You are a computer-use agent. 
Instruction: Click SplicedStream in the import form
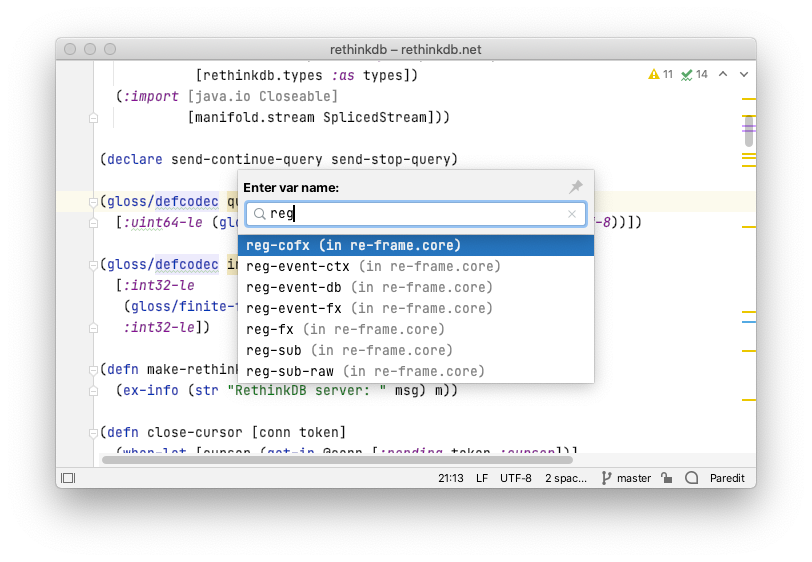pyautogui.click(x=374, y=117)
